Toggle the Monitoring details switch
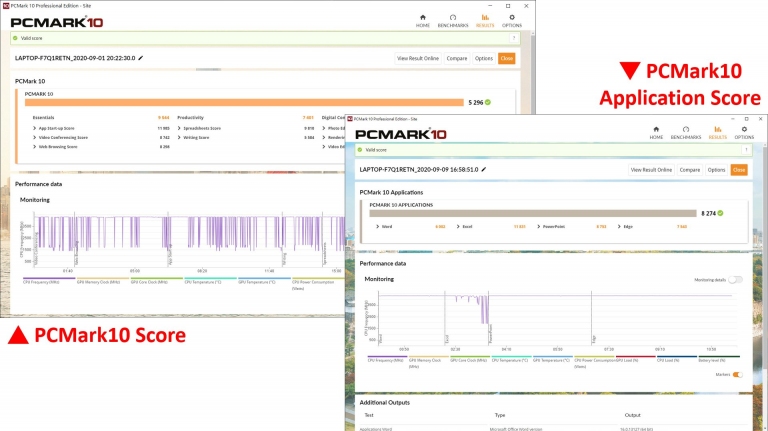 tap(735, 280)
